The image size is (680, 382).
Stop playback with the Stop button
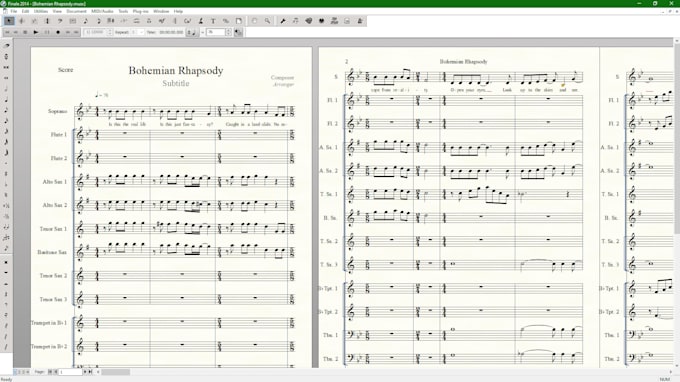pyautogui.click(x=25, y=32)
